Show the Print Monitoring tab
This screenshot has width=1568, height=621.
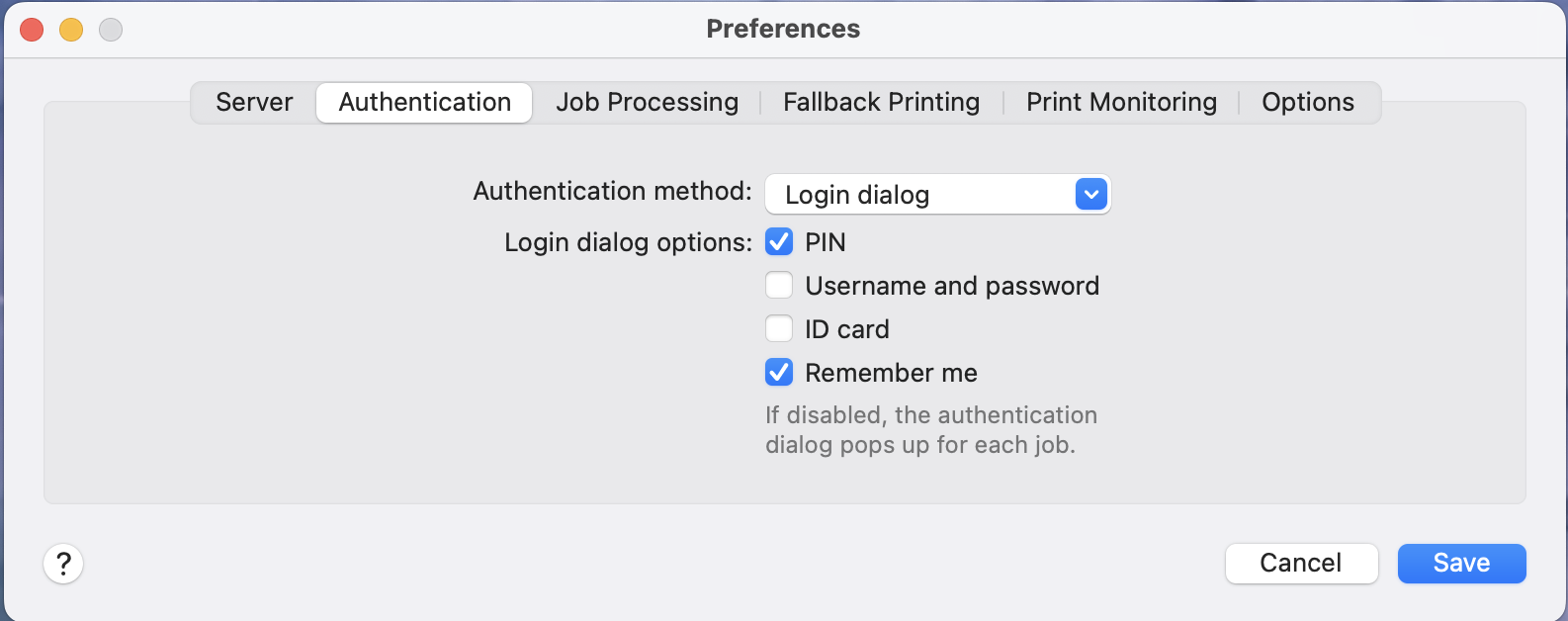[1121, 102]
